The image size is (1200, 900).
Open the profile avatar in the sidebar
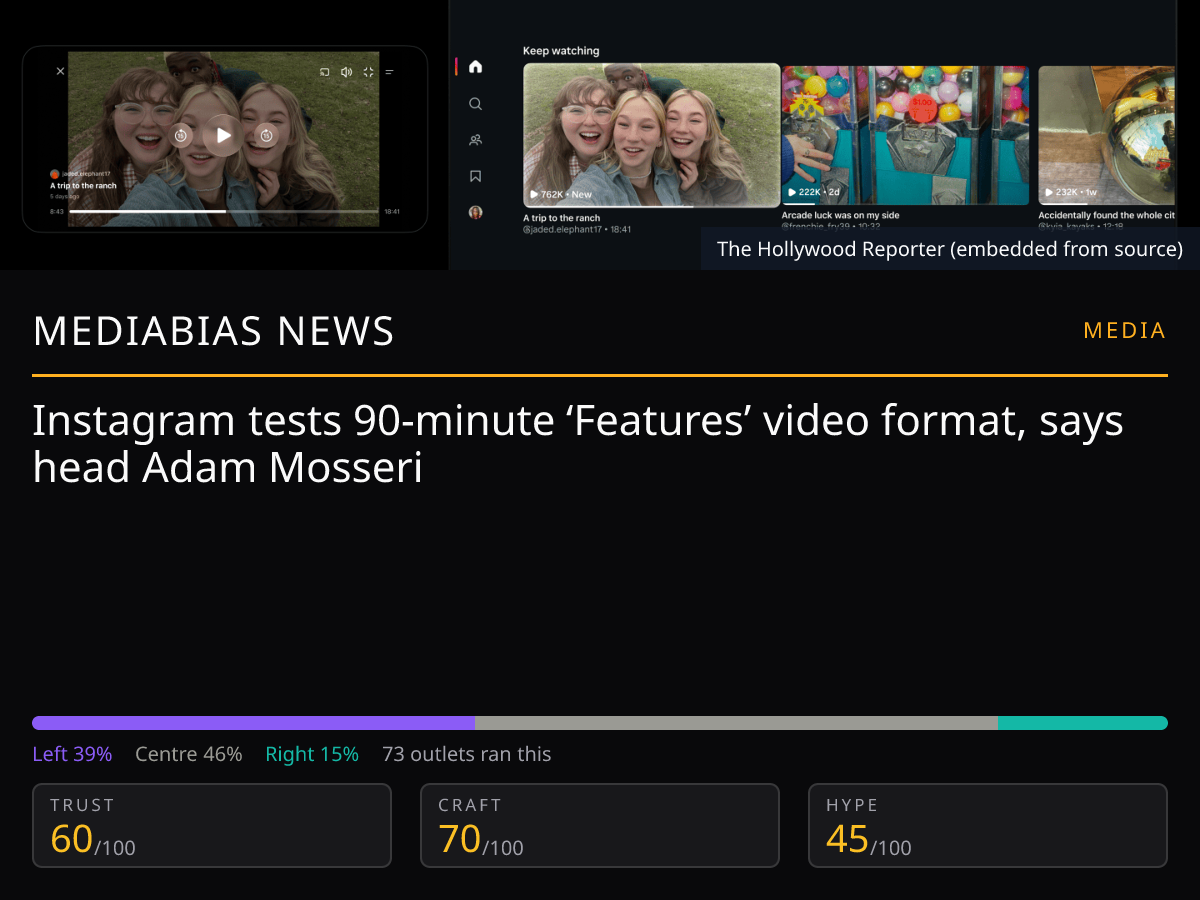[475, 212]
